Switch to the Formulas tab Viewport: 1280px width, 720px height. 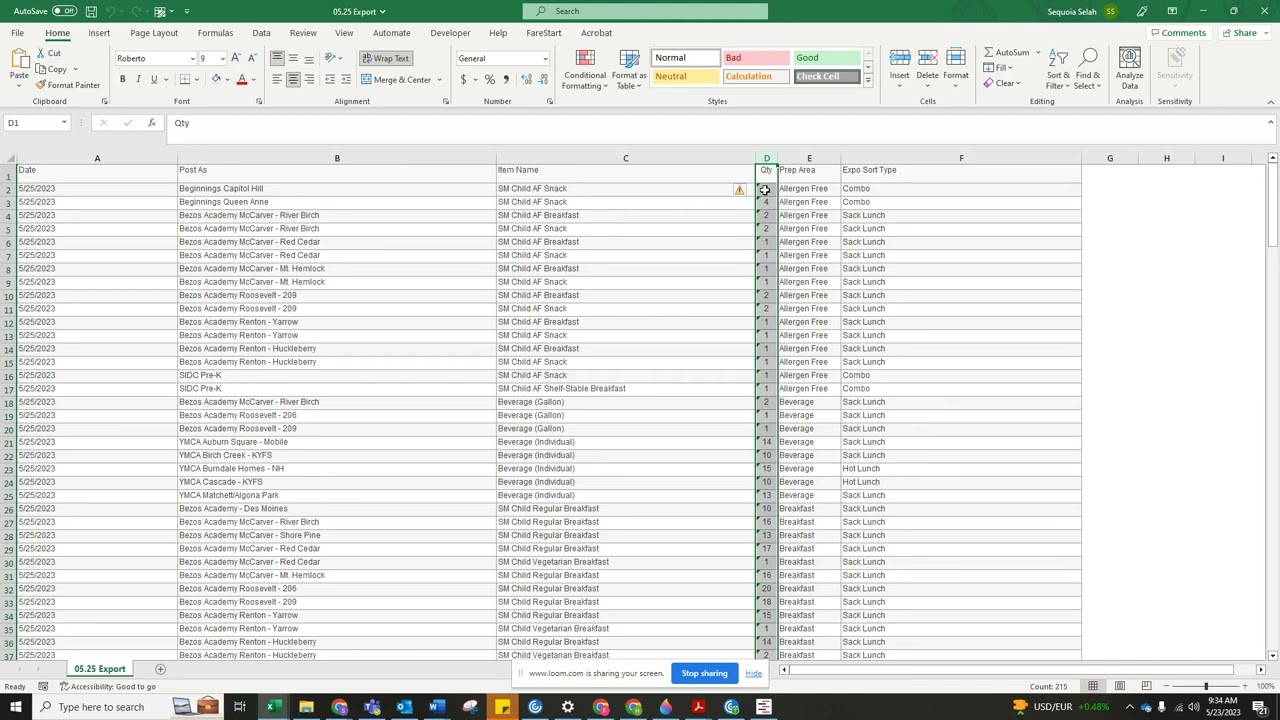click(215, 33)
